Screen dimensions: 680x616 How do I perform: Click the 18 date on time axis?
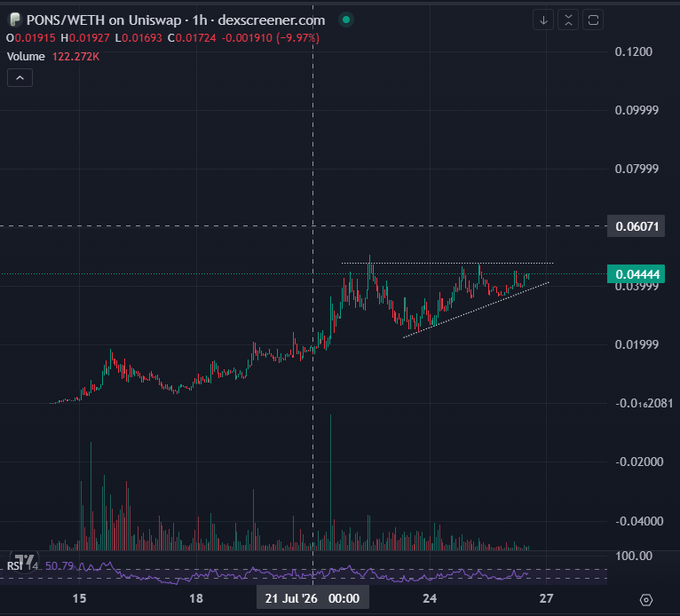[x=196, y=599]
